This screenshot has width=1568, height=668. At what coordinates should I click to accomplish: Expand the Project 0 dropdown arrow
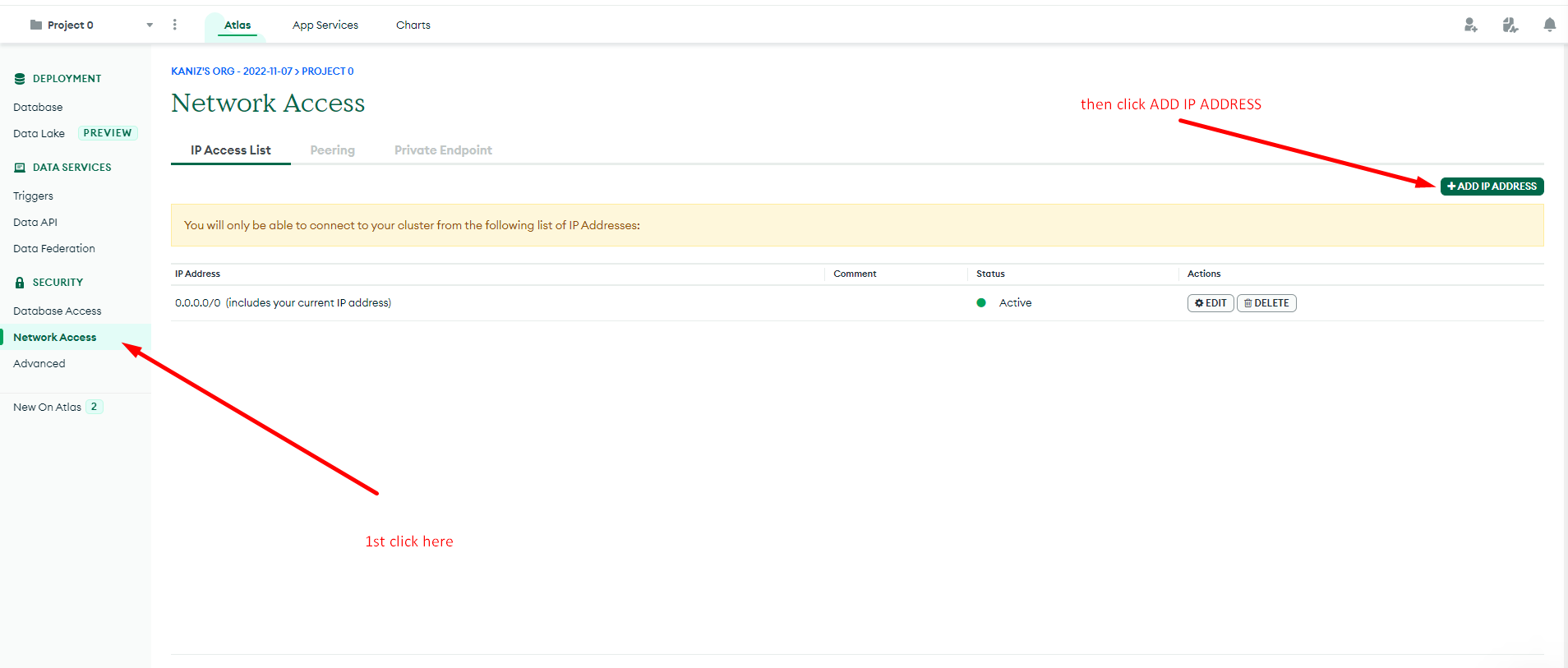(150, 25)
